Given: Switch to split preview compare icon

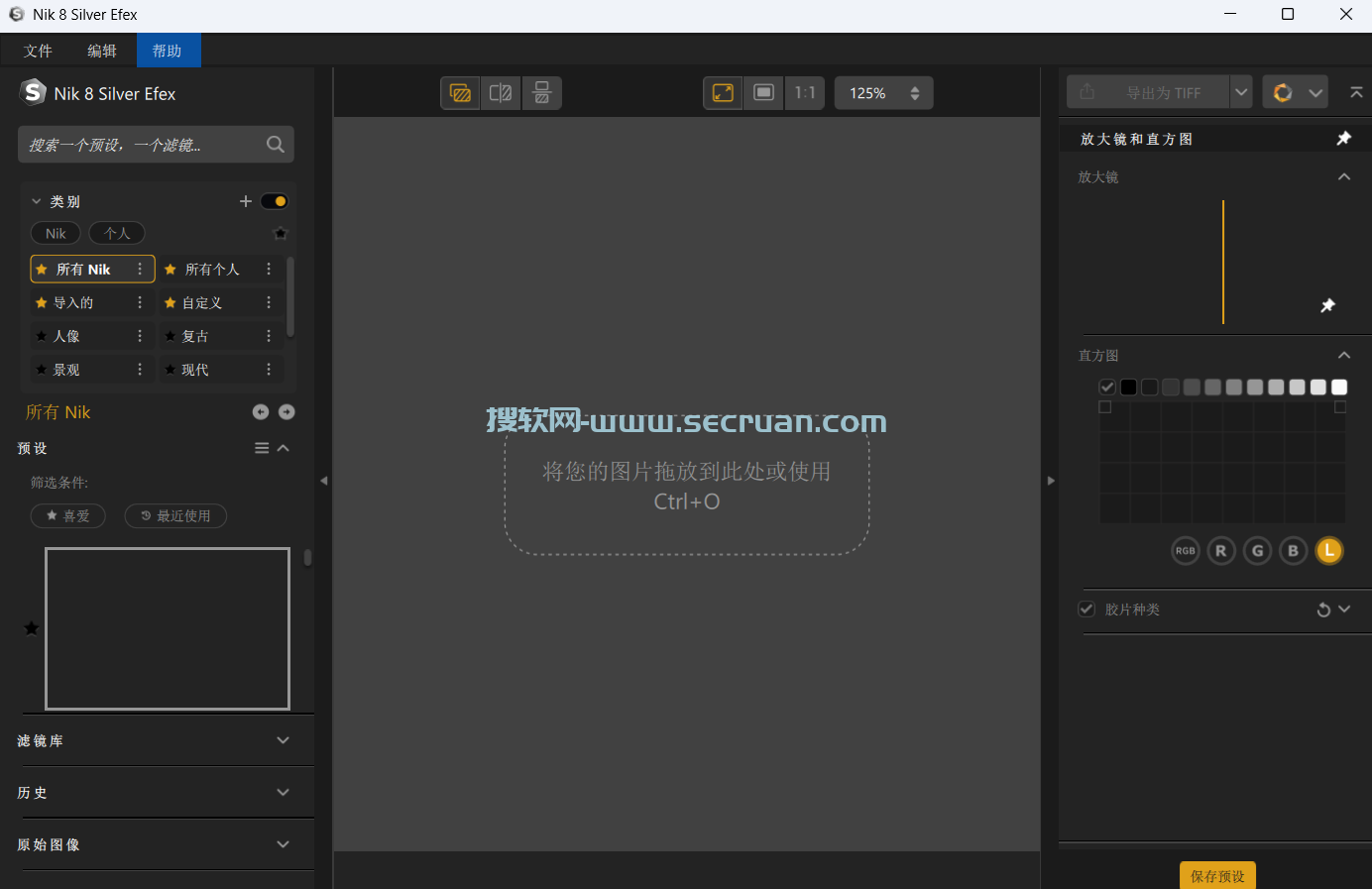Looking at the screenshot, I should tap(501, 93).
